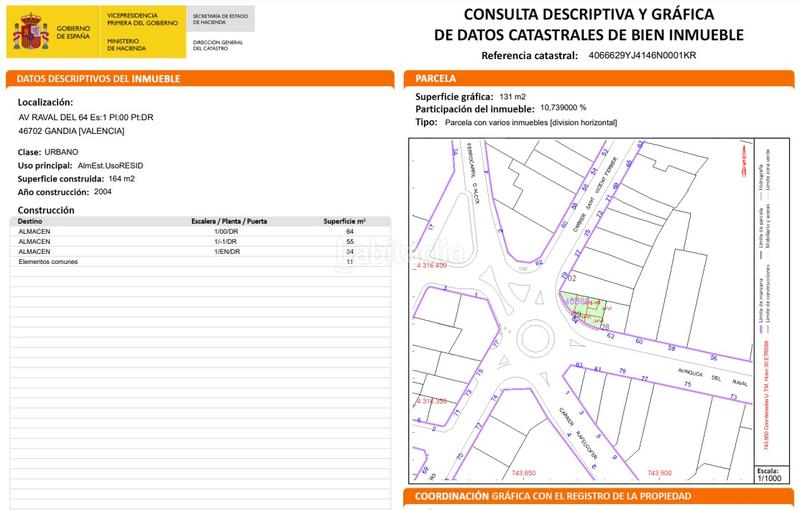
Task: Click 'MINISTERIO DE HACIENDA' text
Action: pos(127,44)
